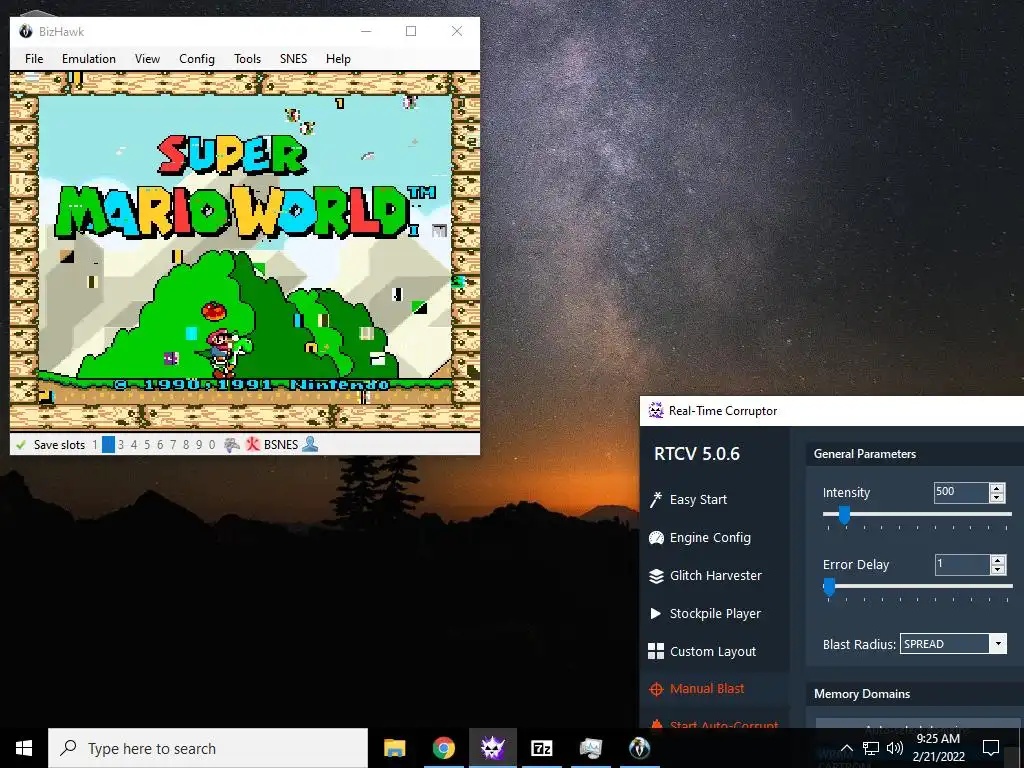The image size is (1024, 768).
Task: Click the Error Delay value field
Action: tap(961, 564)
